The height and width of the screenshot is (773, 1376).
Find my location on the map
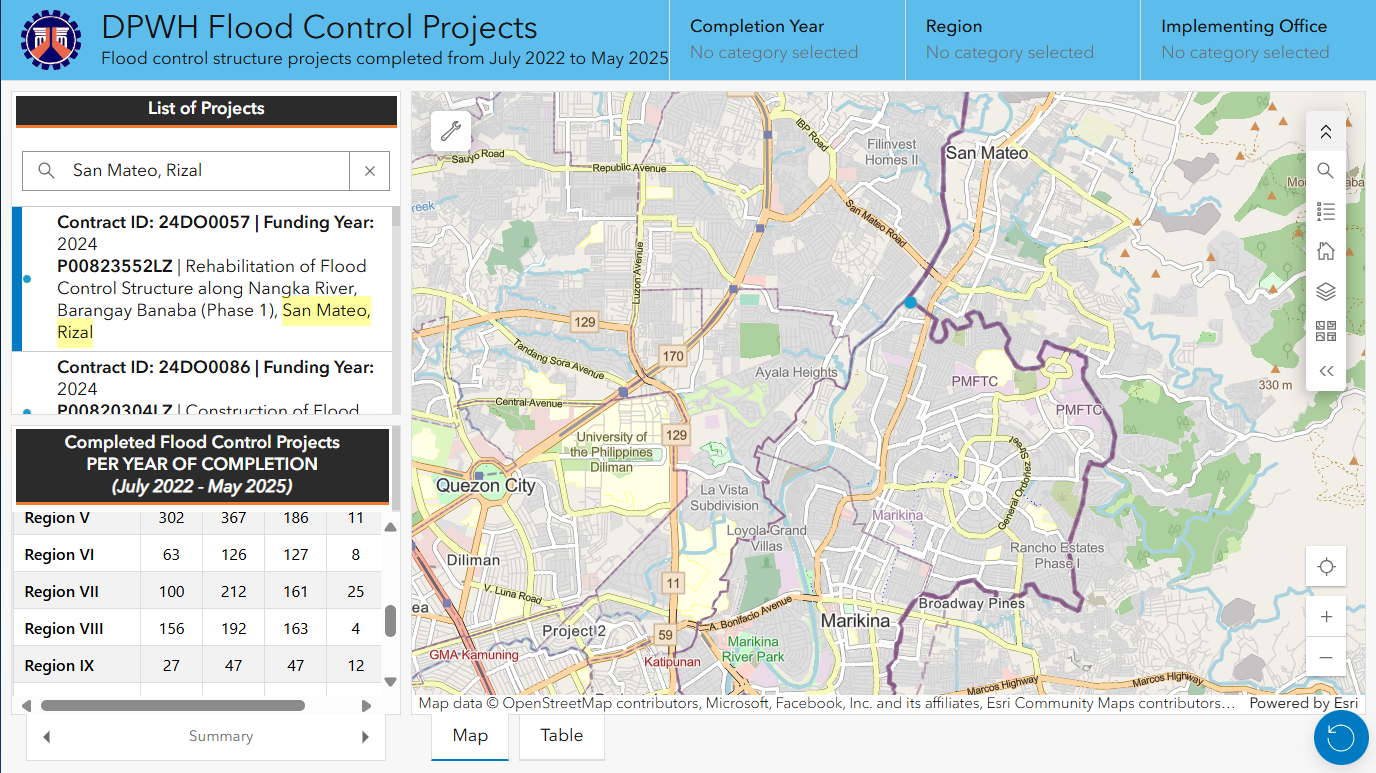[x=1326, y=567]
